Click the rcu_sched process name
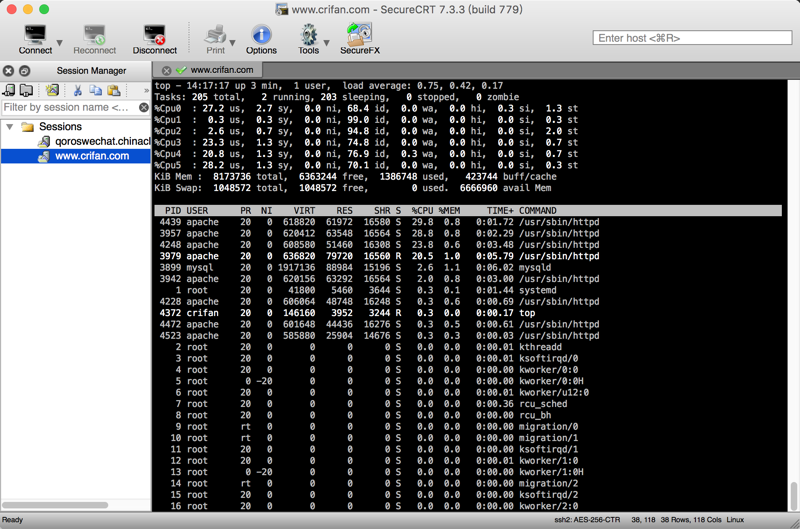The height and width of the screenshot is (529, 800). pos(543,404)
